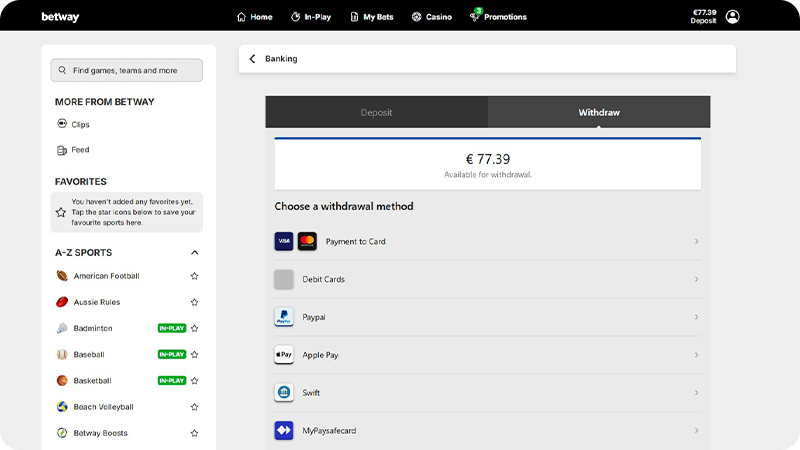Favorite Badminton with star
Screen dimensions: 800x450
[194, 328]
